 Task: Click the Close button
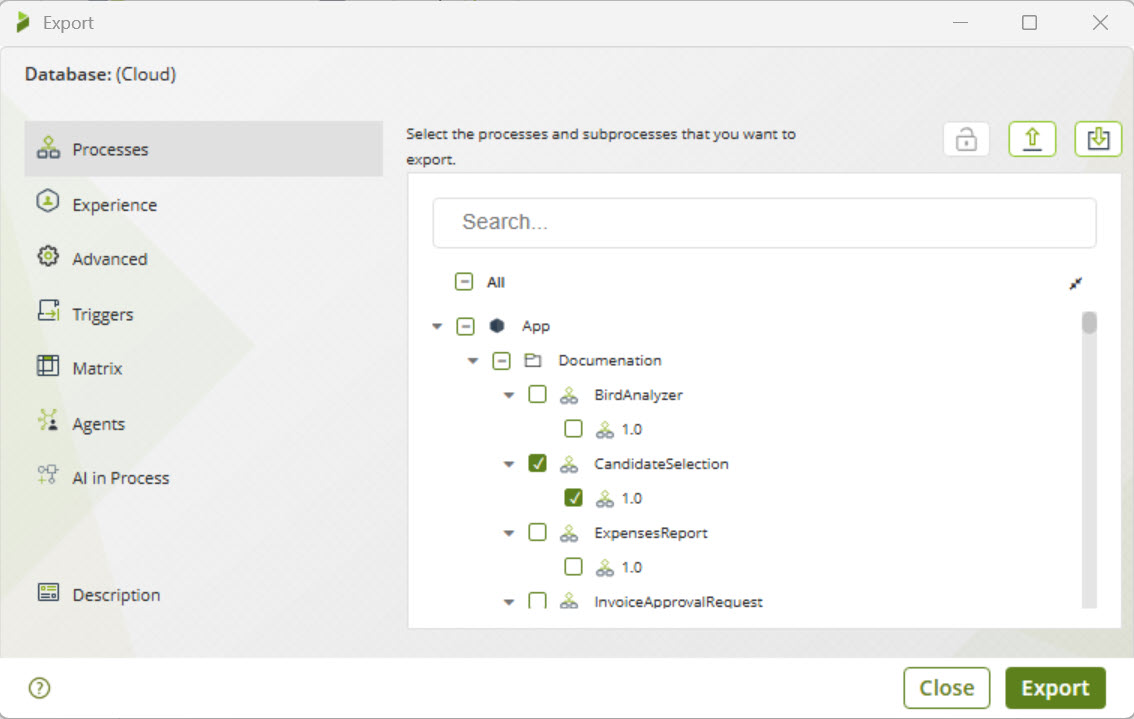946,688
